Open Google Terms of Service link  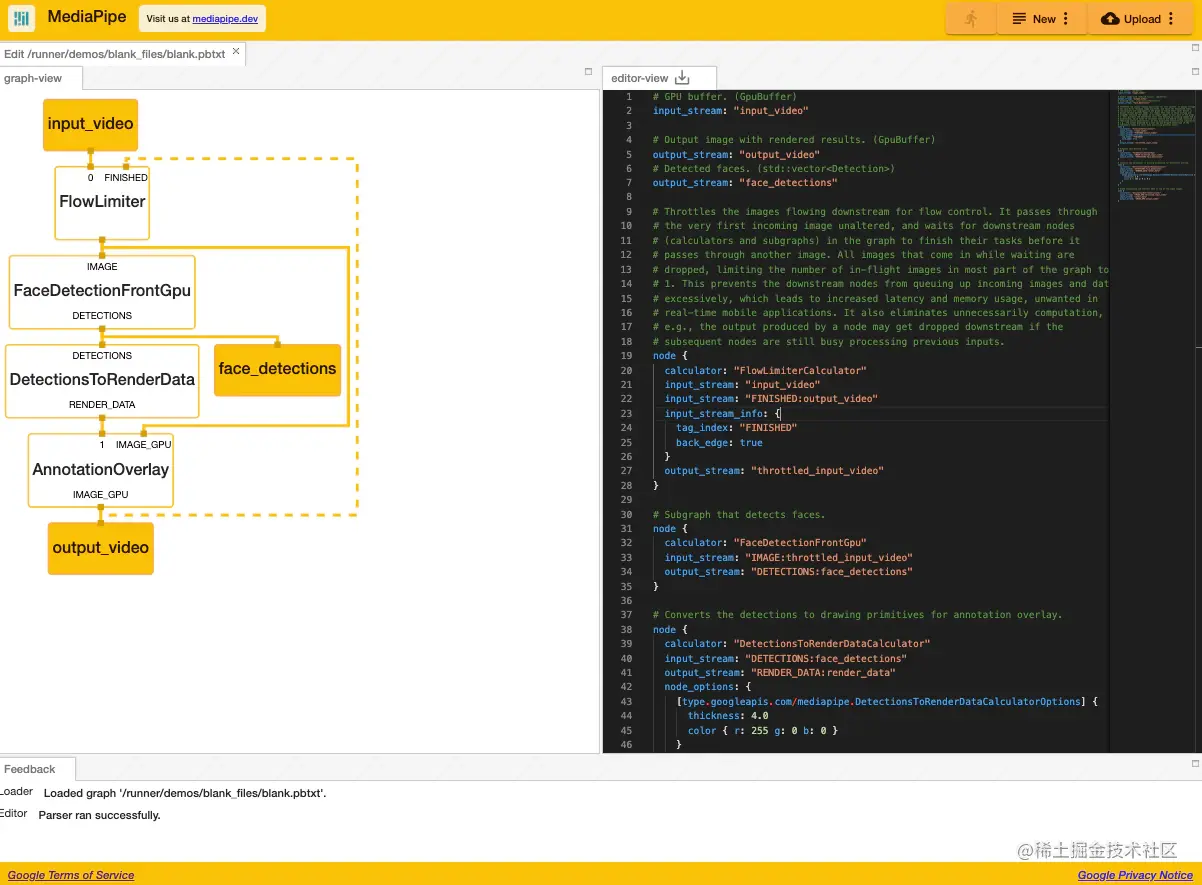click(71, 875)
